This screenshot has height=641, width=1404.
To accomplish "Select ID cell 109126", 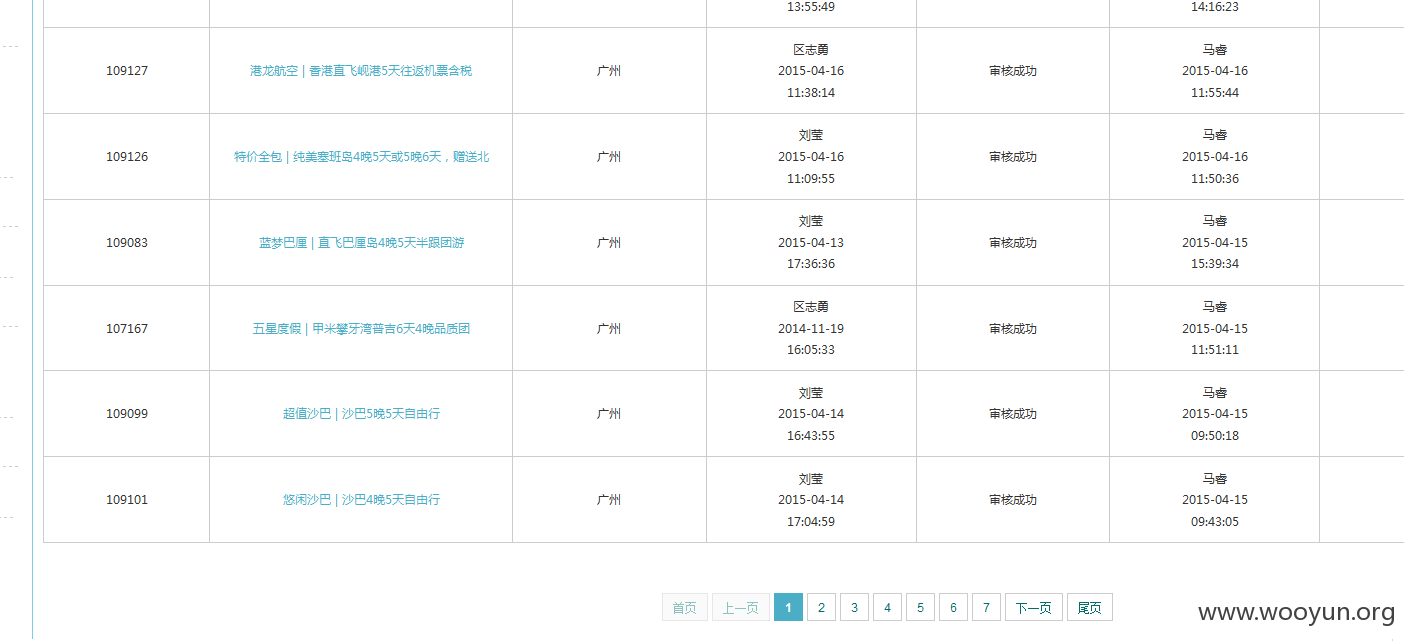I will click(127, 157).
